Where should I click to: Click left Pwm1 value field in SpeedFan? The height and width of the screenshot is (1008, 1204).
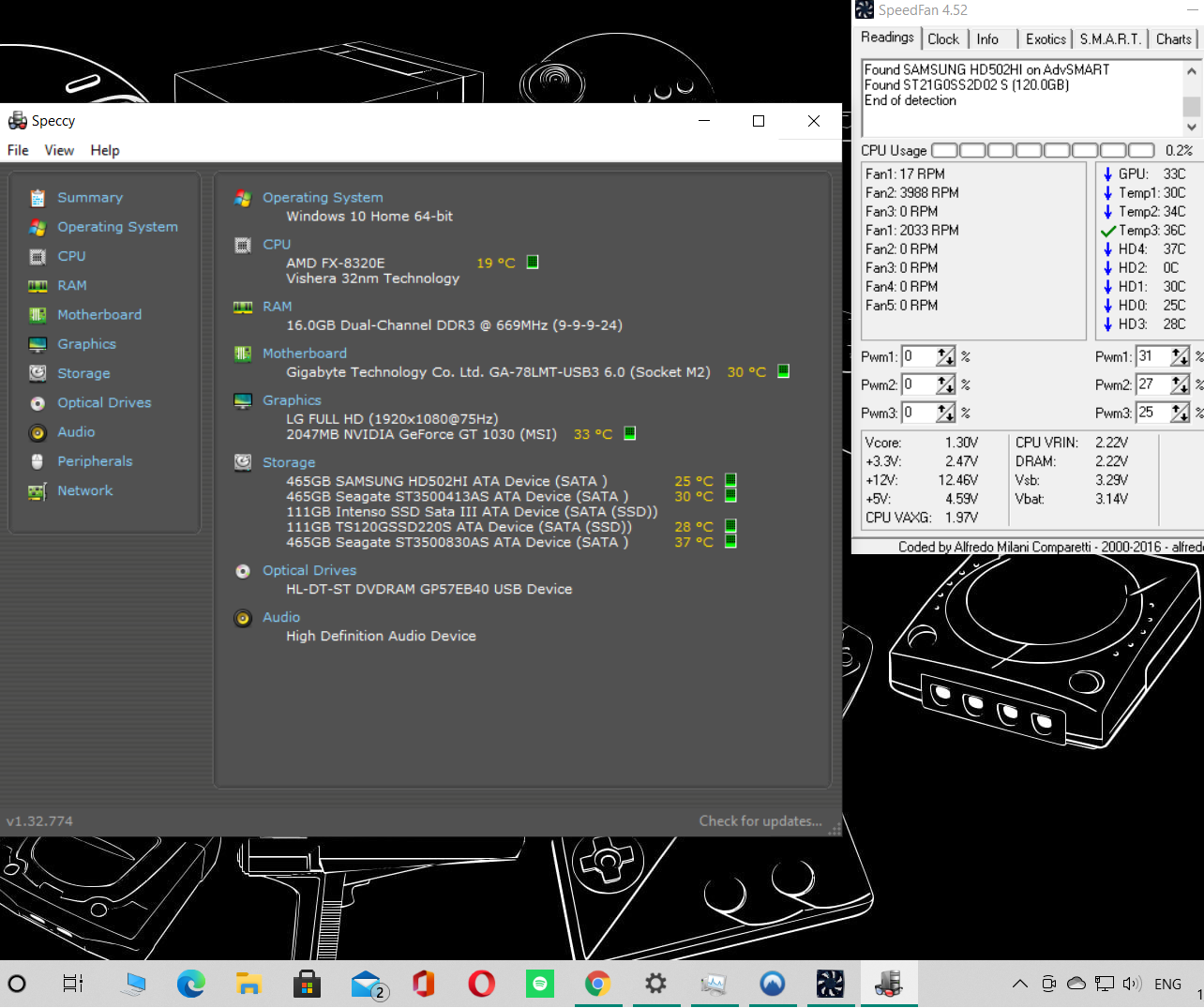pos(918,356)
